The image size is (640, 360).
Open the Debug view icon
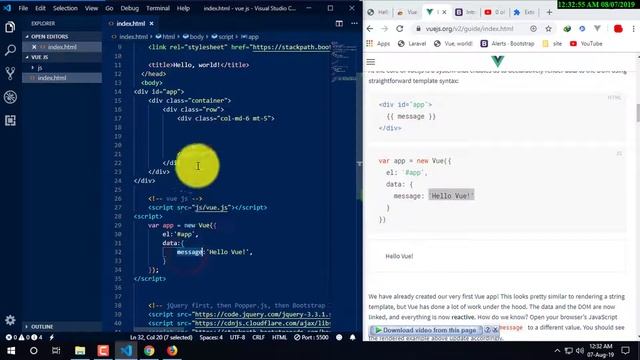(10, 97)
